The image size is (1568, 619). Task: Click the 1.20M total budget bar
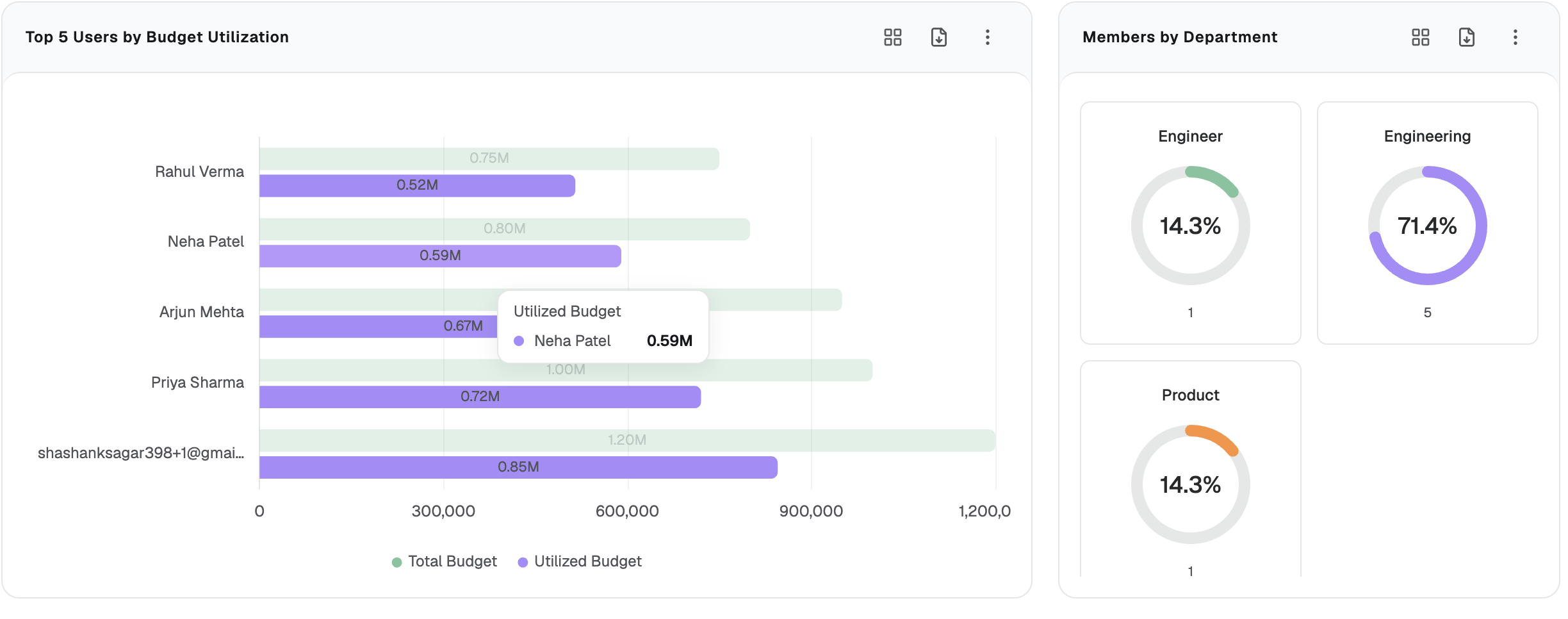coord(627,441)
